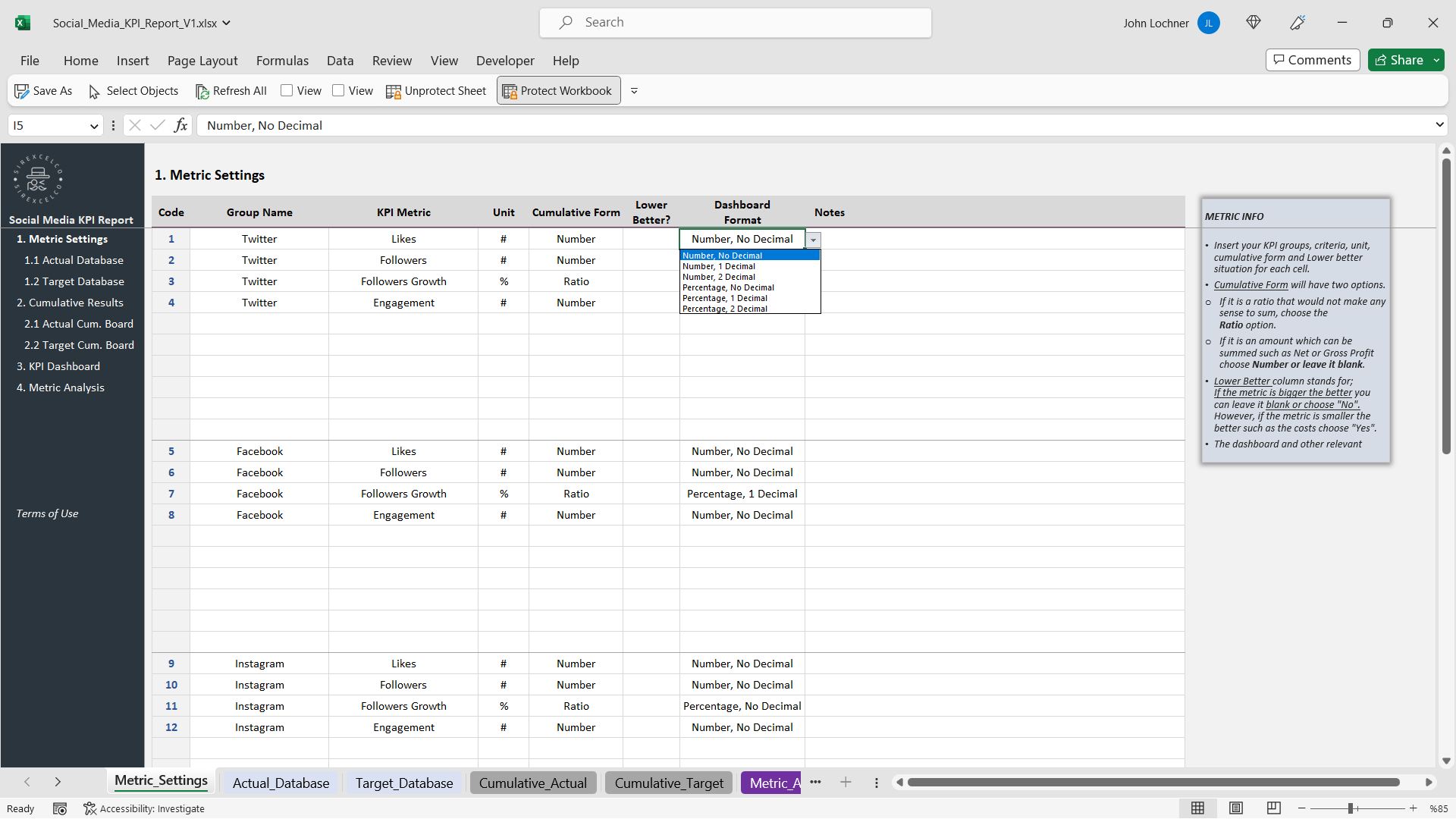This screenshot has width=1456, height=819.
Task: Expand the formula bar chevron
Action: [x=1439, y=125]
